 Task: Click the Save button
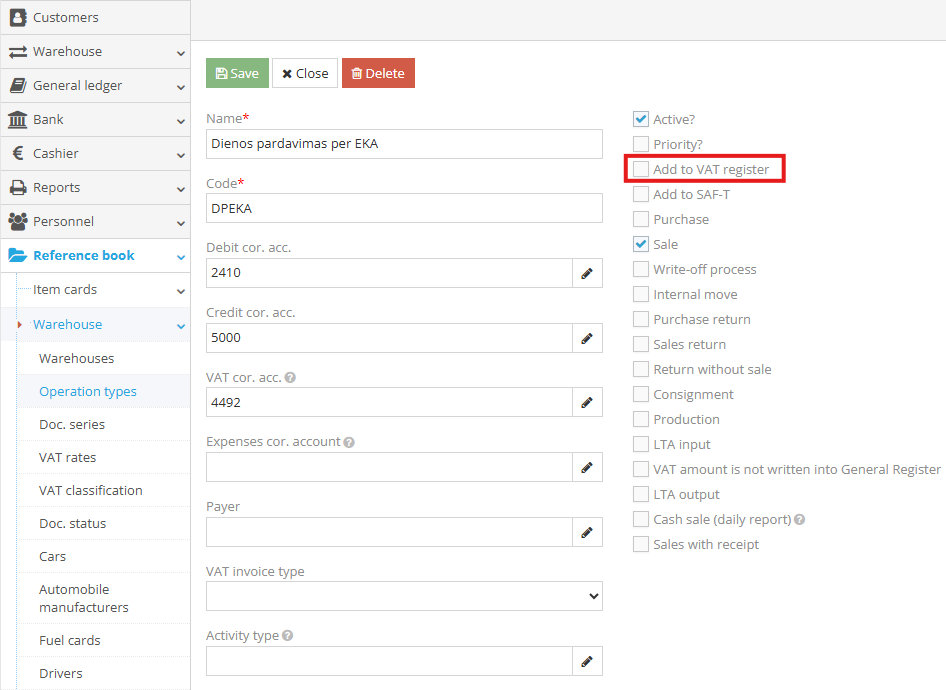(237, 72)
